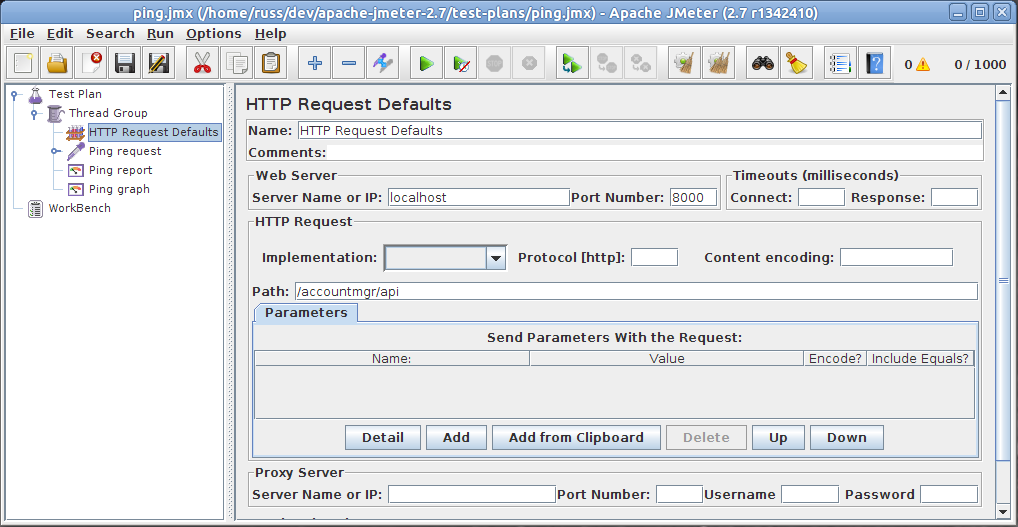
Task: Click Start no pauses icon
Action: point(461,63)
